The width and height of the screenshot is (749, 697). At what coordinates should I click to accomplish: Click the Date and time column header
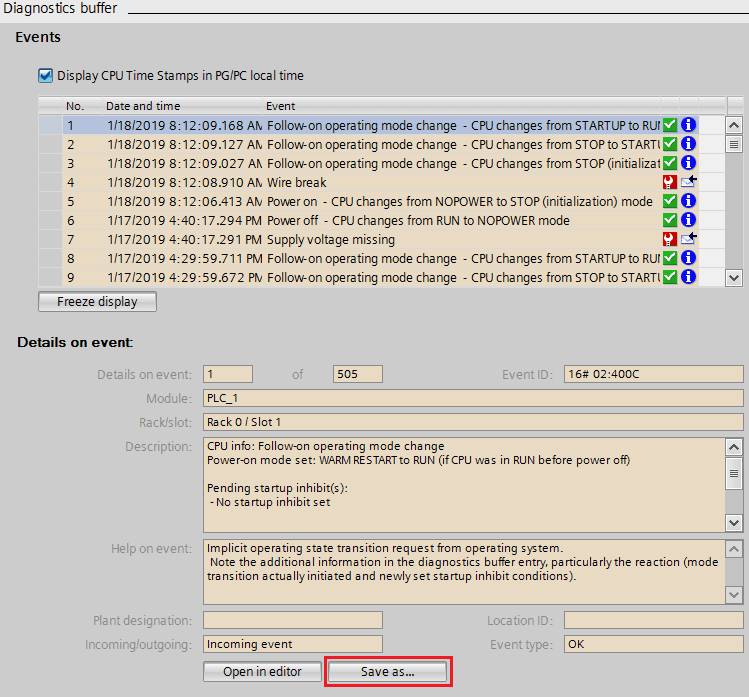(x=182, y=106)
